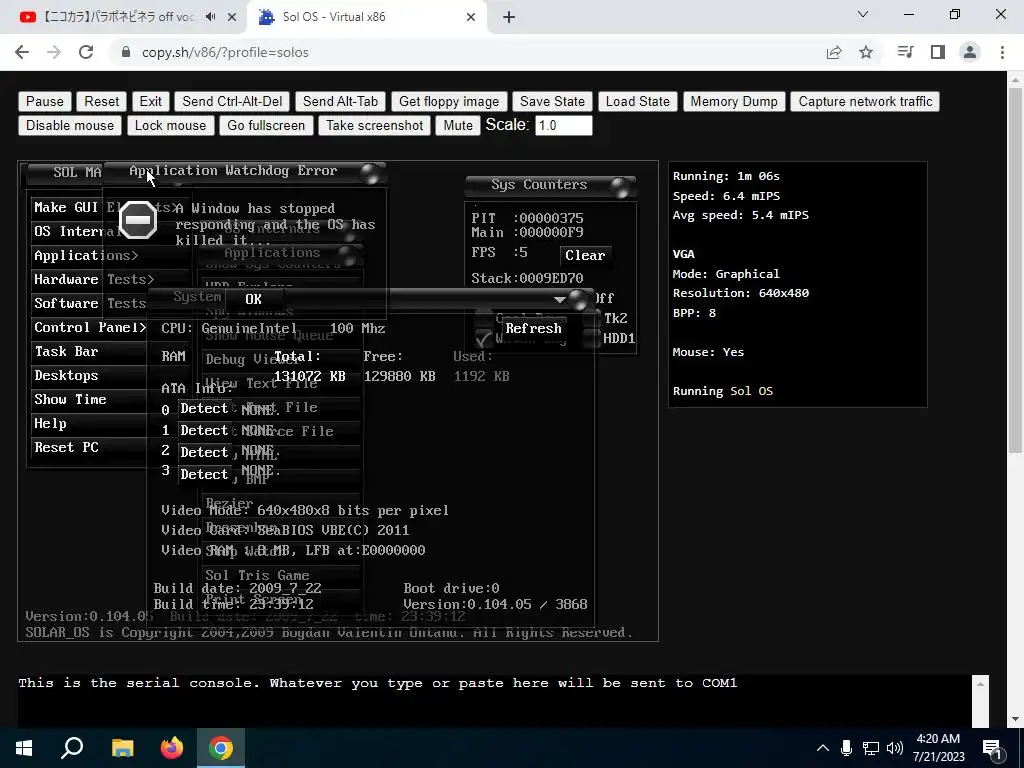This screenshot has width=1024, height=768.
Task: Click Go fullscreen button
Action: [266, 125]
